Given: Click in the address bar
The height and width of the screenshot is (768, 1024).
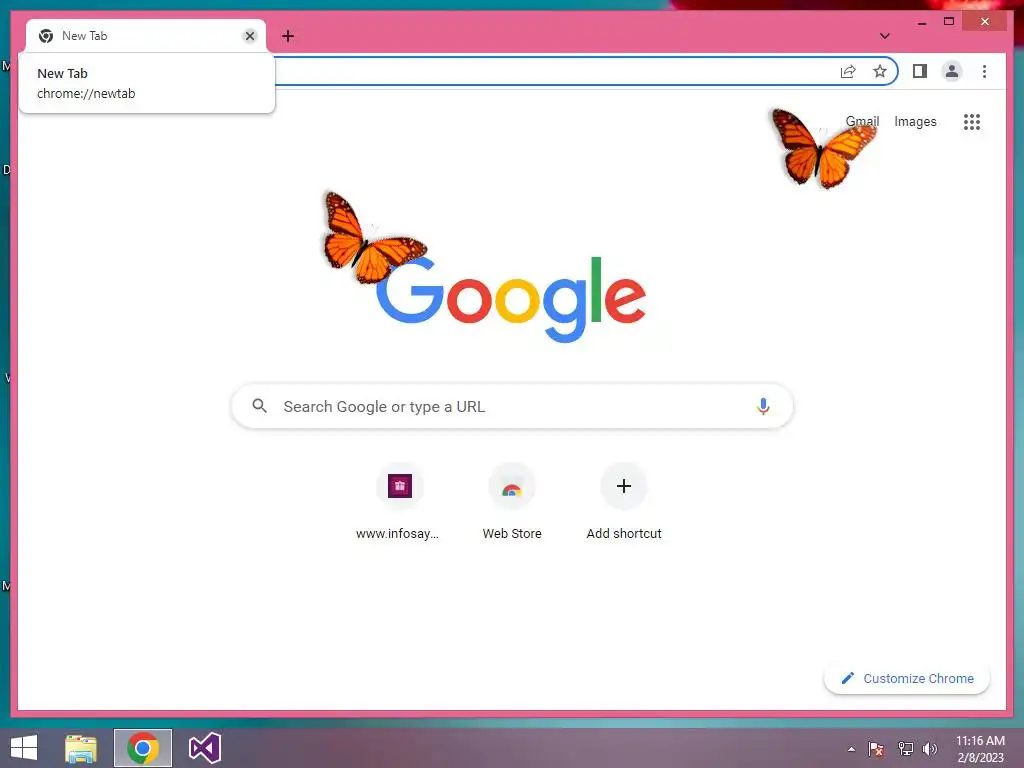Looking at the screenshot, I should click(x=555, y=71).
